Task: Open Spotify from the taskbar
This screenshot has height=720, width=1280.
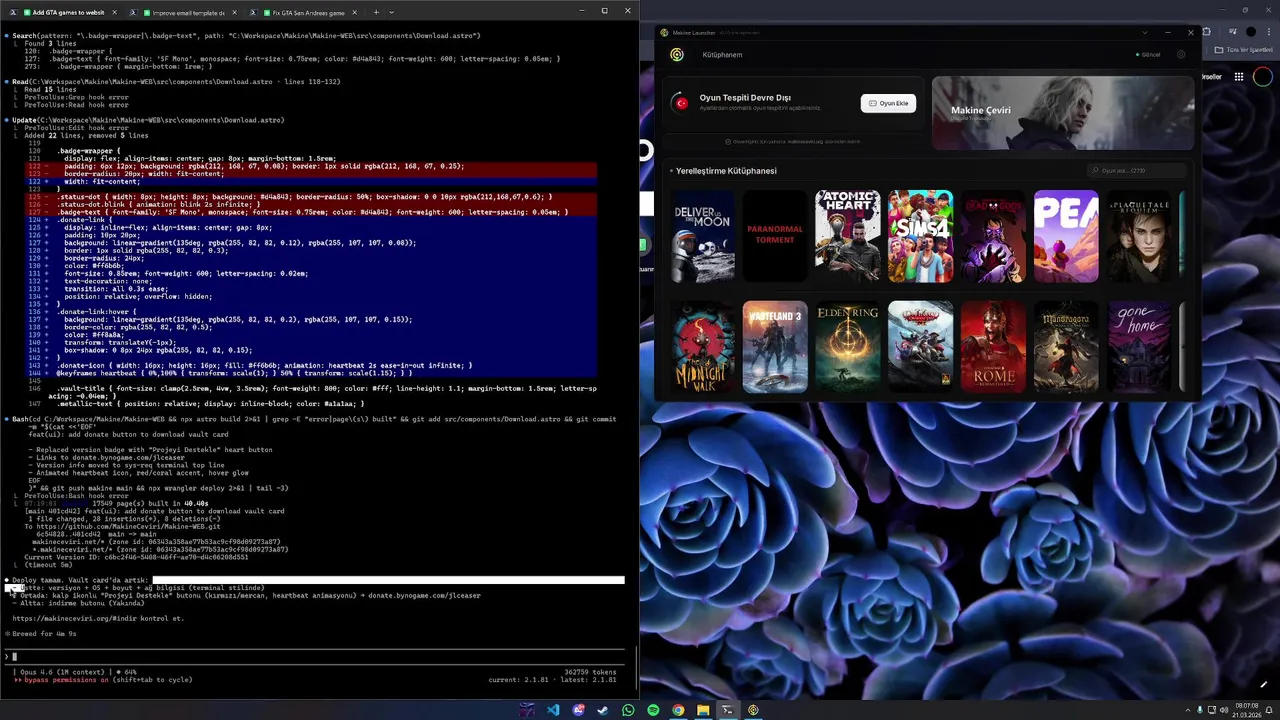Action: pyautogui.click(x=653, y=710)
